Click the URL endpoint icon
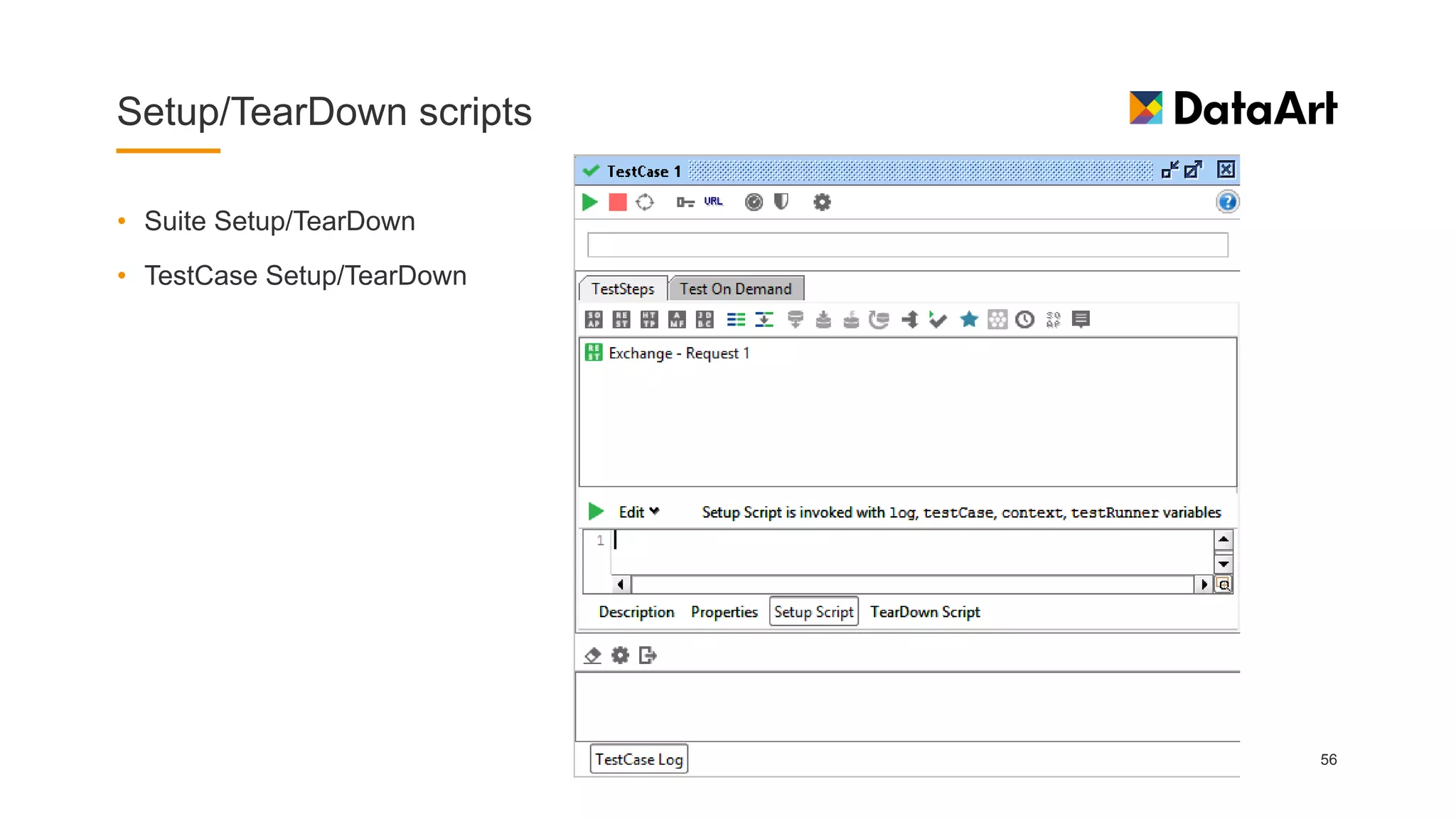Viewport: 1456px width, 819px height. pos(713,201)
